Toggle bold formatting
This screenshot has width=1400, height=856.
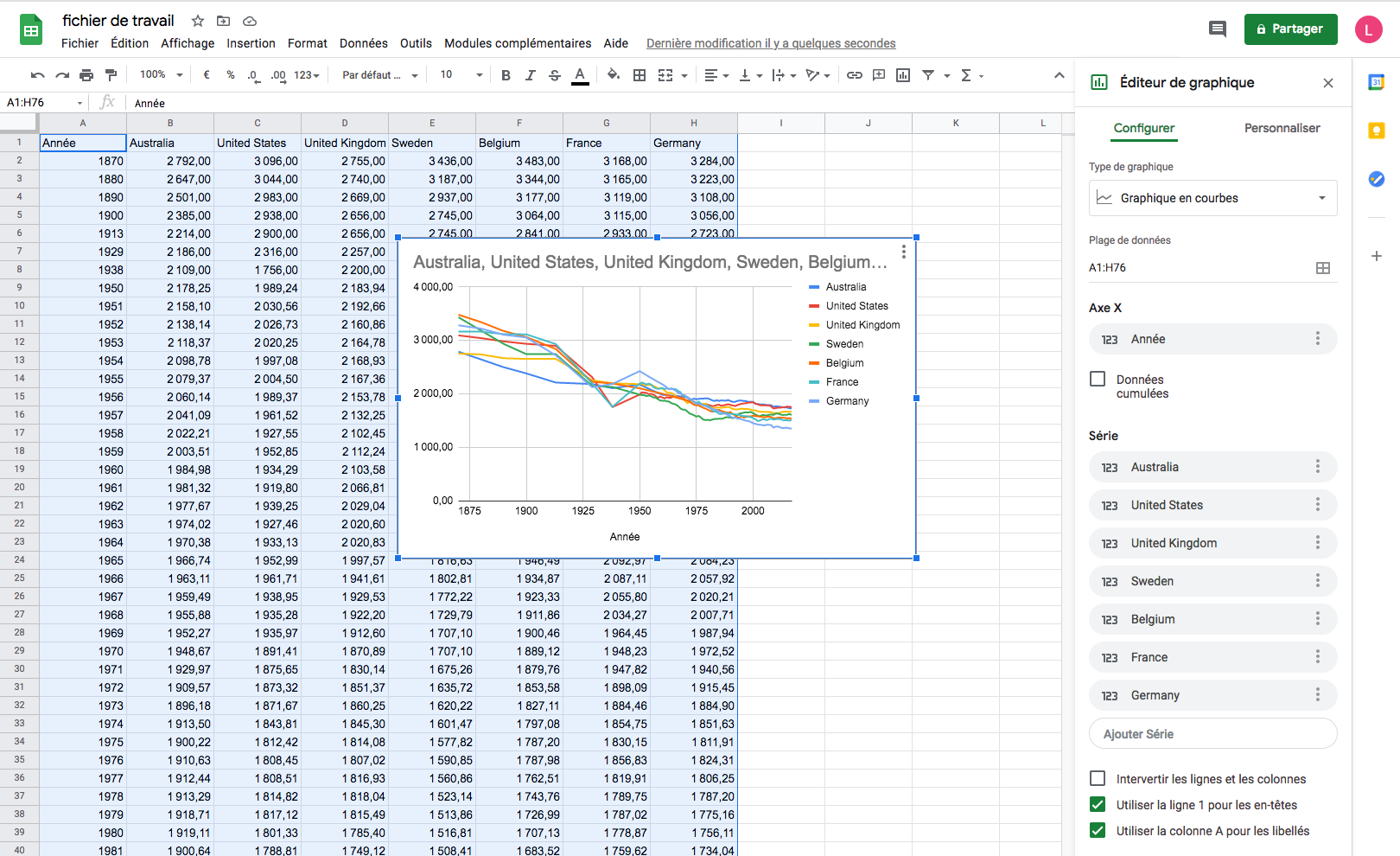click(506, 75)
